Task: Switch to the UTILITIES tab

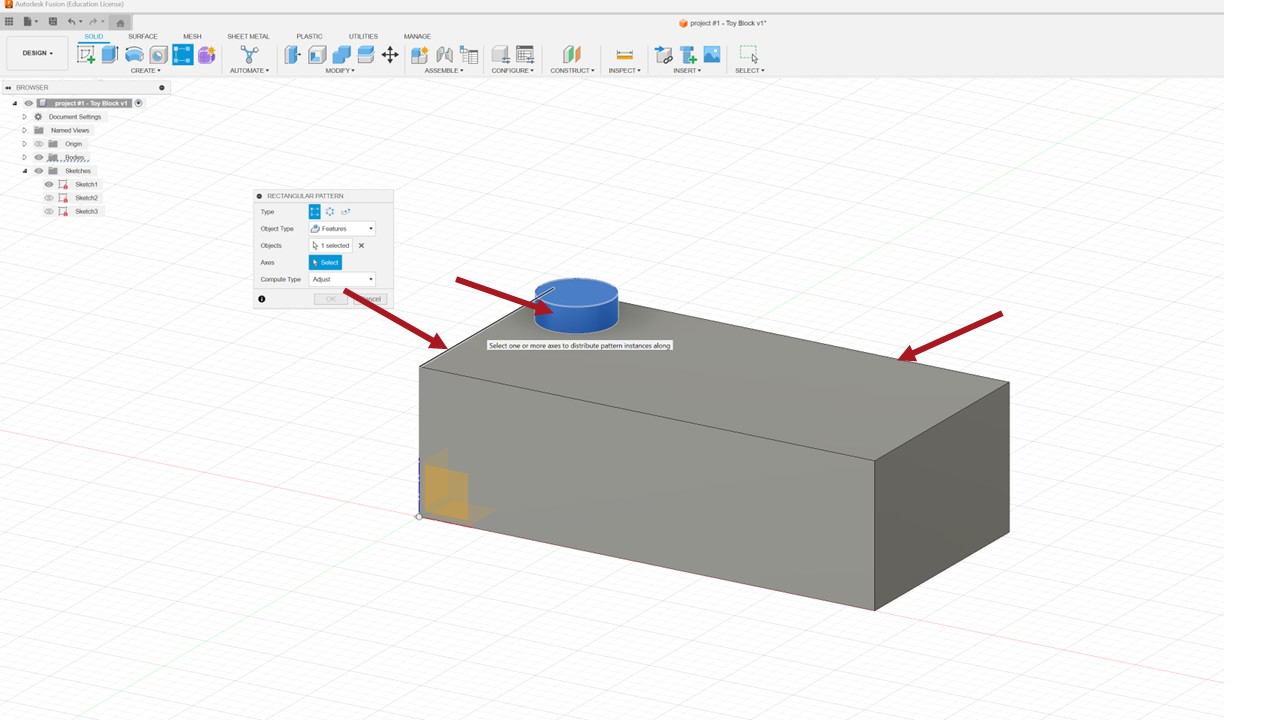Action: [363, 36]
